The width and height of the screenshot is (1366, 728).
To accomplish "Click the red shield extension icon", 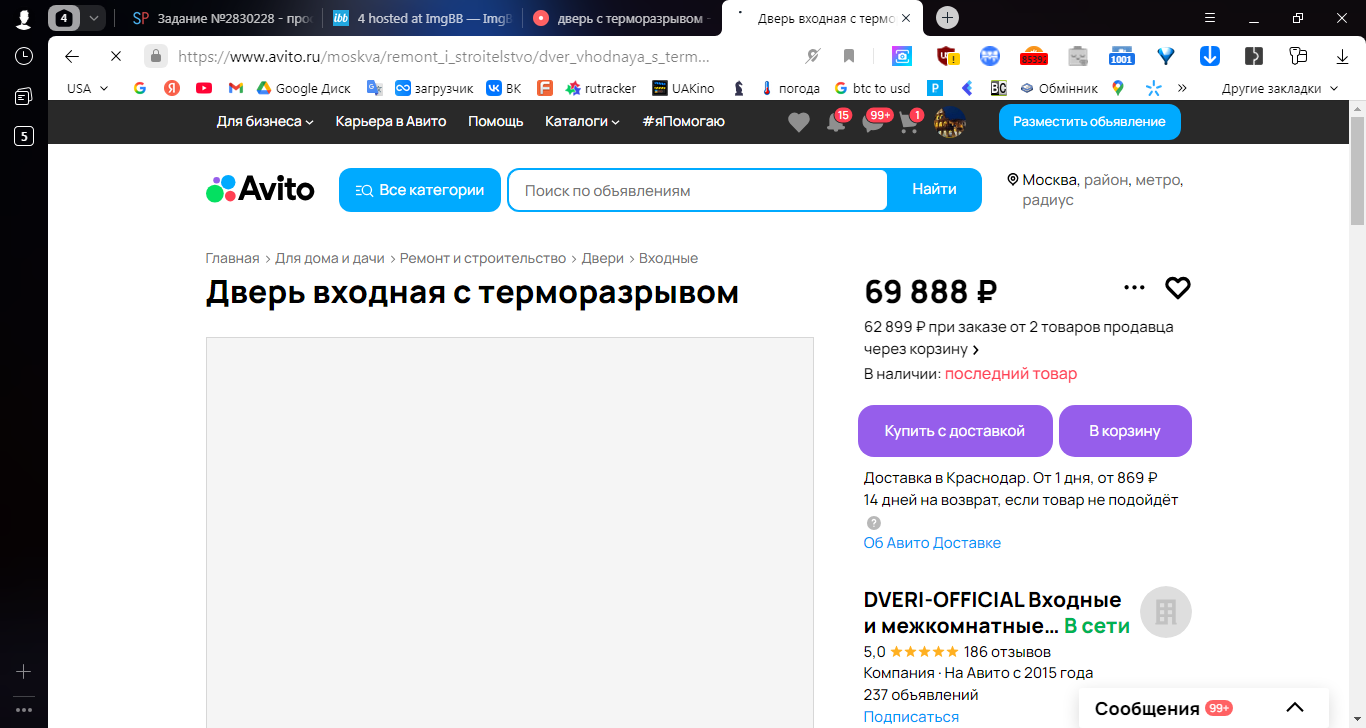I will point(947,56).
